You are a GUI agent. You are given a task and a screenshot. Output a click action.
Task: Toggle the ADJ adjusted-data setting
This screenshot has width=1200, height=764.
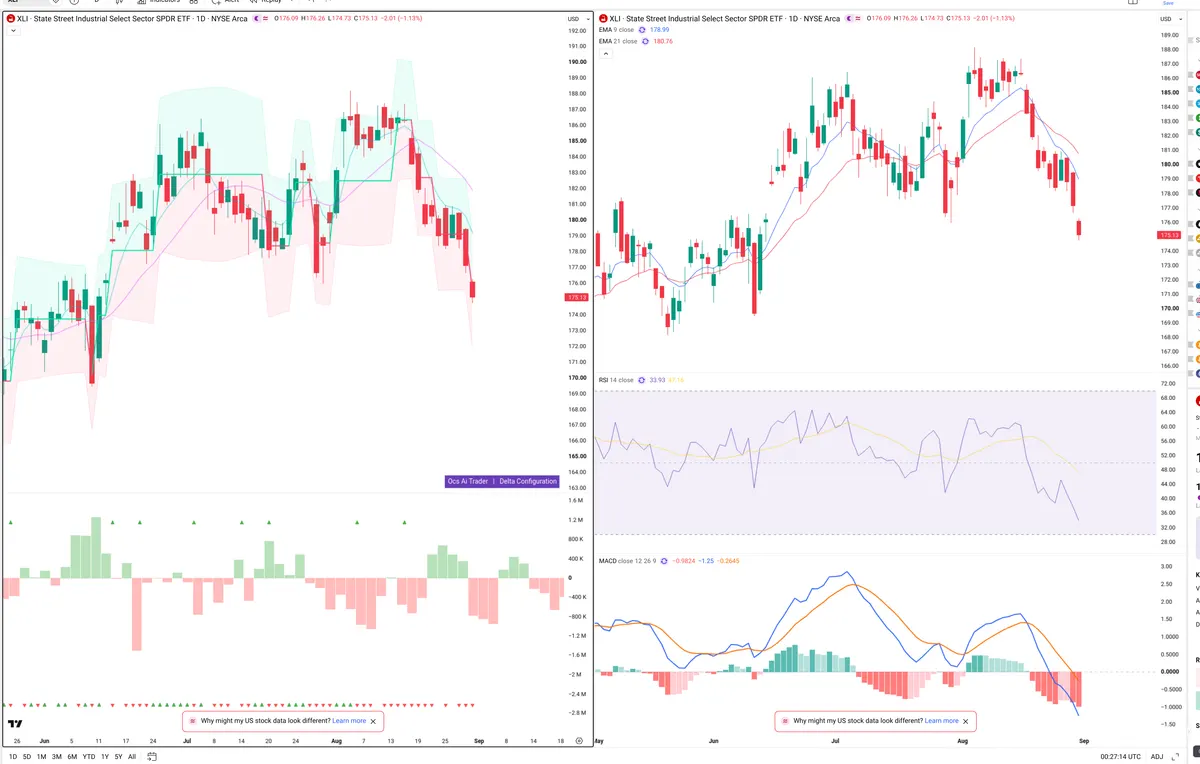point(1158,757)
